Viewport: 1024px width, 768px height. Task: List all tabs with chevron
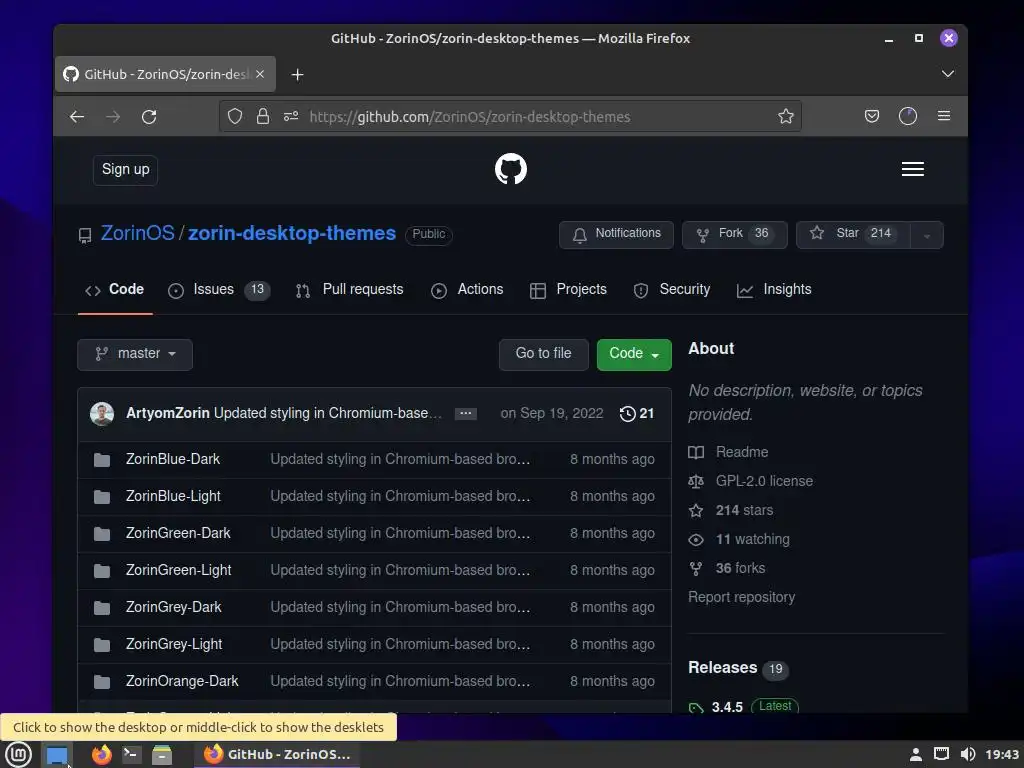point(948,74)
